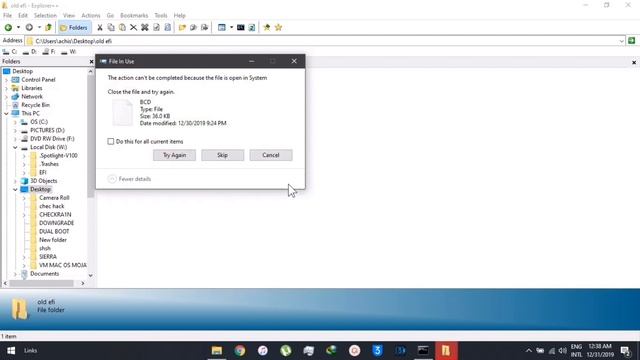Open Chrome from the taskbar
The height and width of the screenshot is (360, 640).
pos(240,351)
